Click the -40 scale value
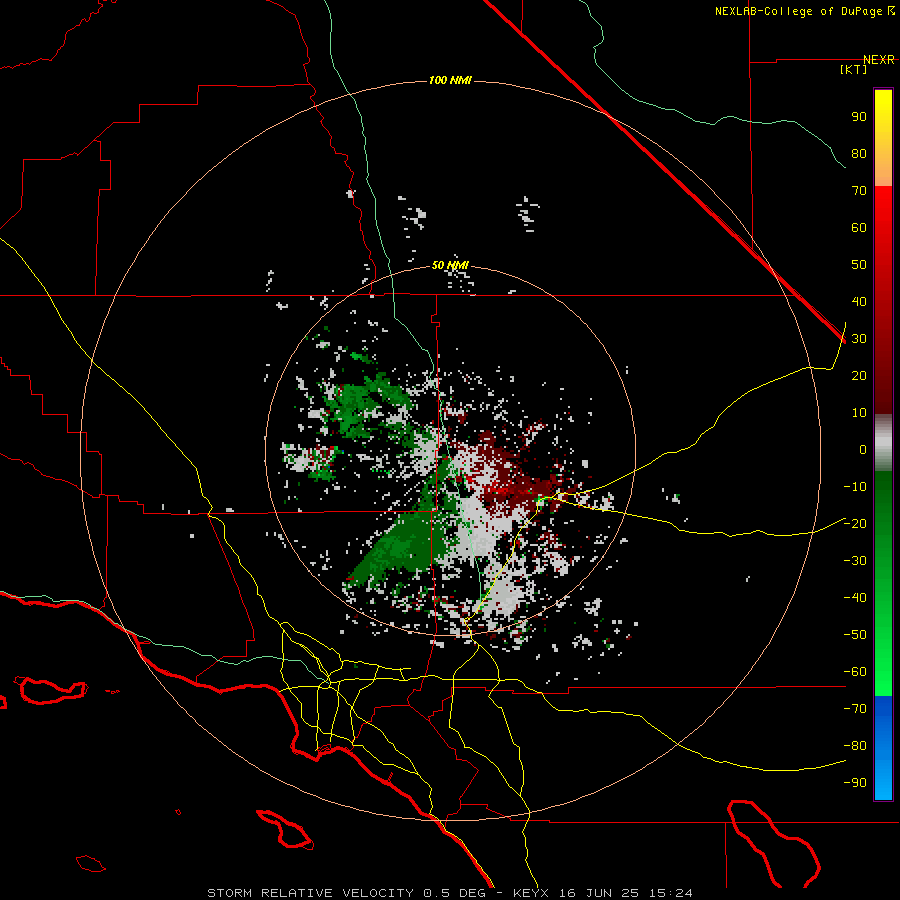The width and height of the screenshot is (900, 900). pyautogui.click(x=855, y=598)
